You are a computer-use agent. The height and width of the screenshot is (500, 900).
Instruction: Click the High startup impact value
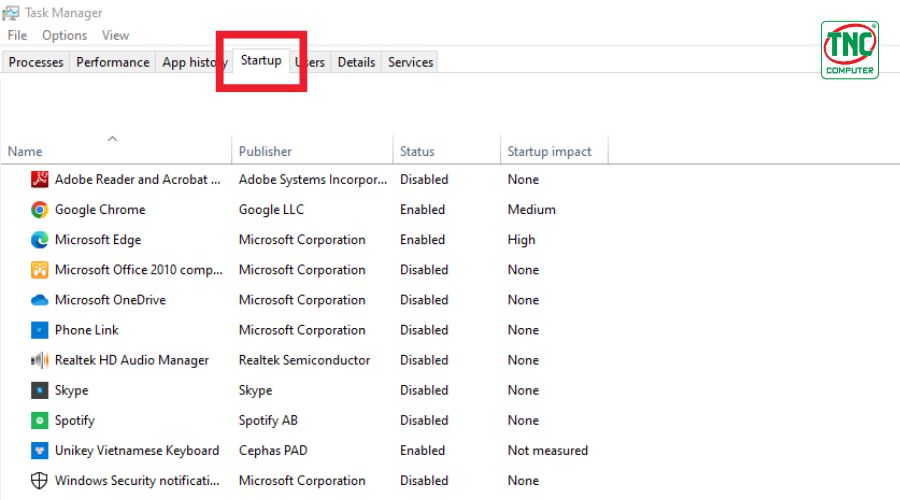(521, 239)
